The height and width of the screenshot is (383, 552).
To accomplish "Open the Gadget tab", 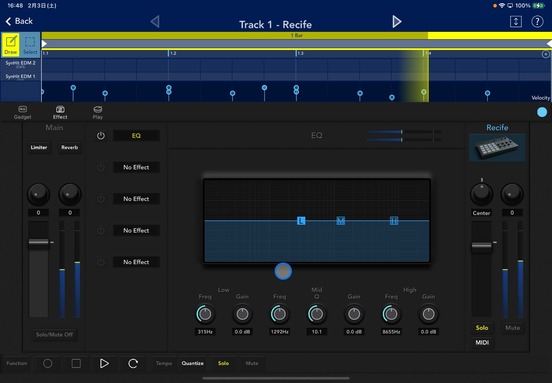I will click(23, 112).
